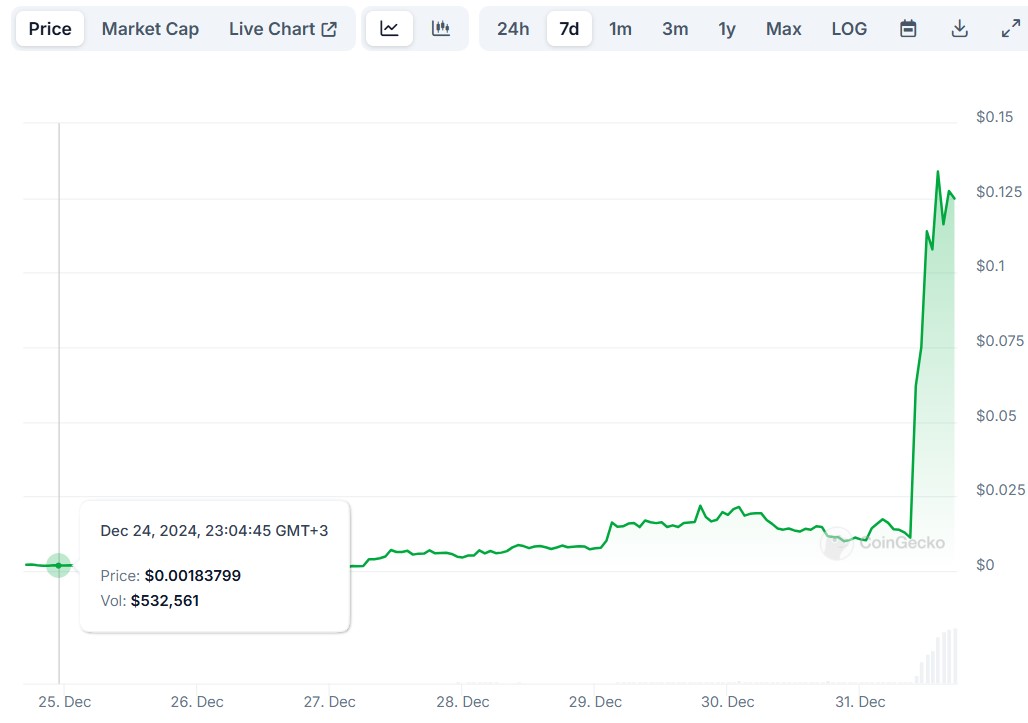Toggle LOG scale on the chart
The image size is (1028, 723).
[x=849, y=29]
